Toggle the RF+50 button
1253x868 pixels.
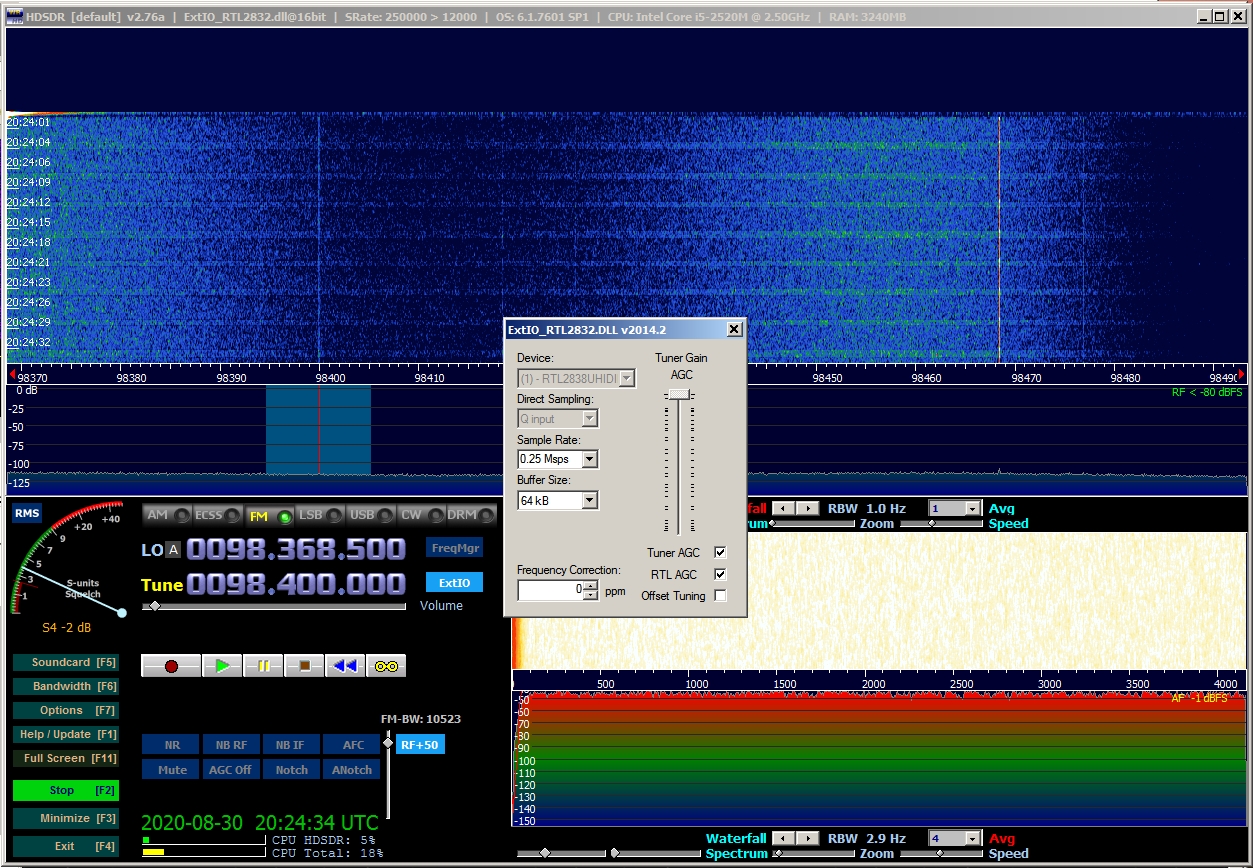[x=420, y=745]
